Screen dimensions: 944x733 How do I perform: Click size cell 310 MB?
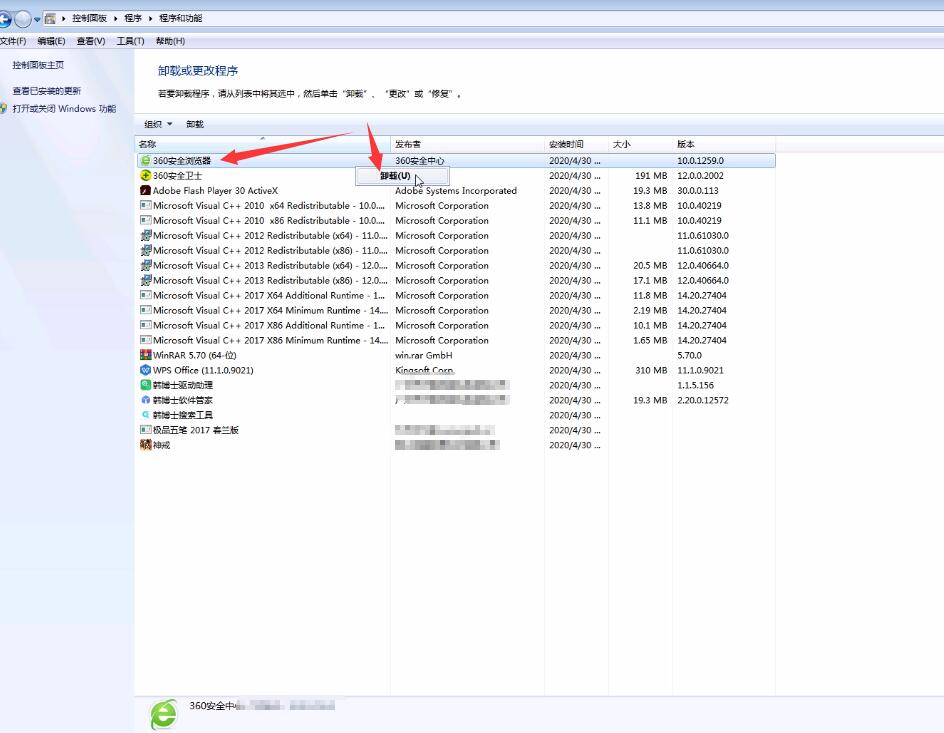coord(651,370)
